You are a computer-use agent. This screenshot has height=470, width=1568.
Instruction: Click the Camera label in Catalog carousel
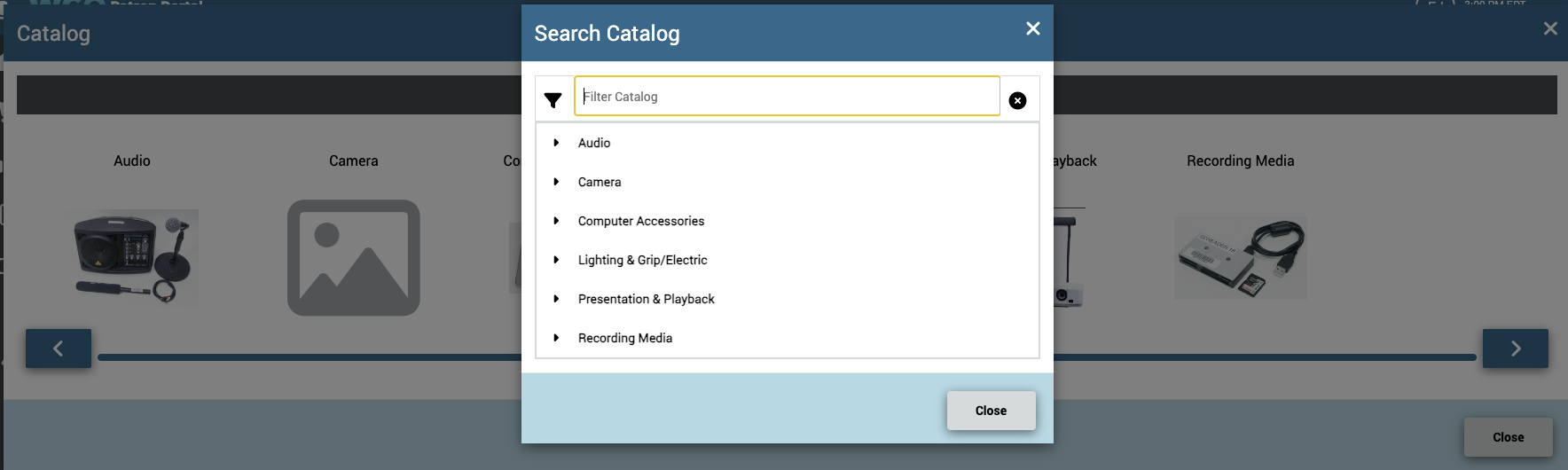[354, 161]
